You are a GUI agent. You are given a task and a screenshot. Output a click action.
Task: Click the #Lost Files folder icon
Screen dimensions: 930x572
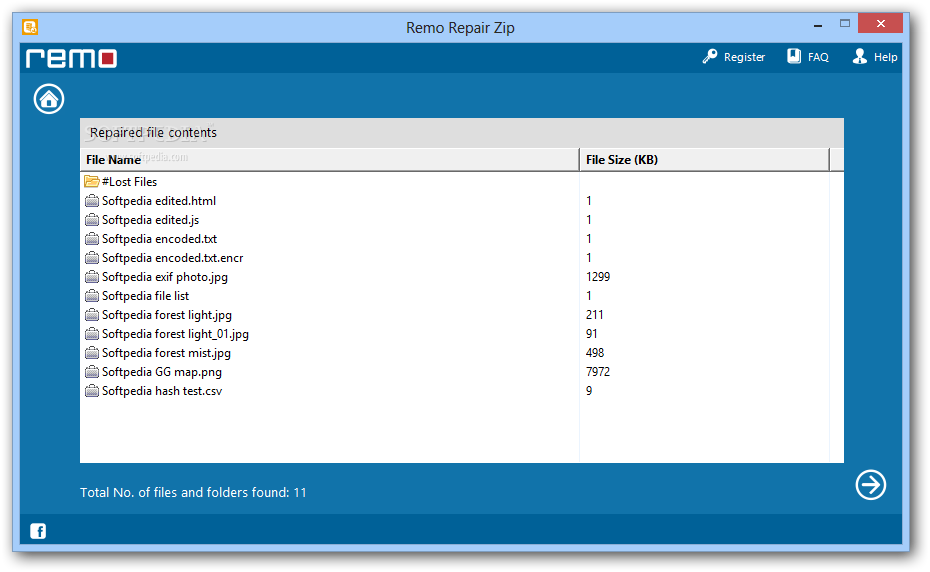coord(91,182)
